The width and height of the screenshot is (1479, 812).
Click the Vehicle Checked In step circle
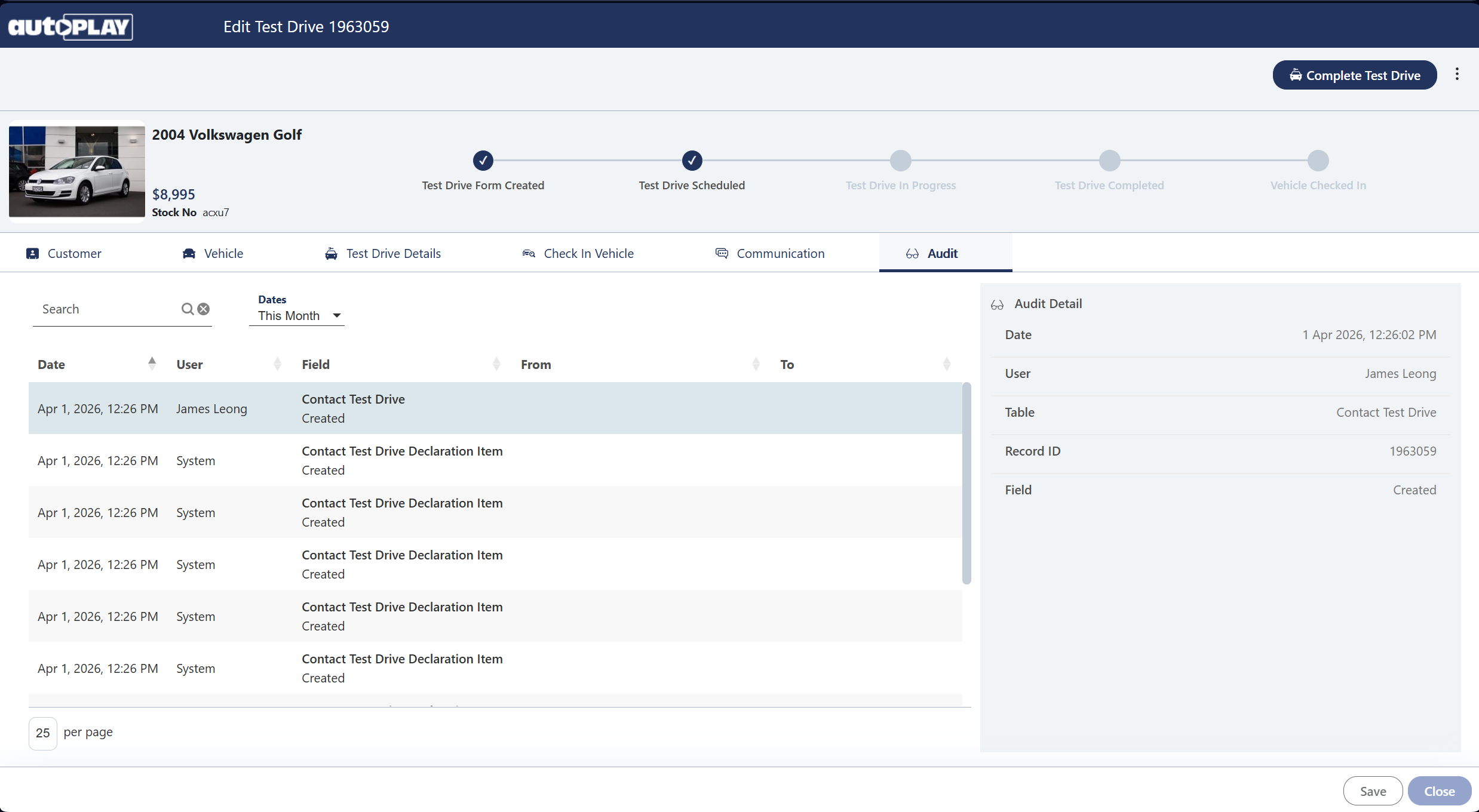(1318, 160)
